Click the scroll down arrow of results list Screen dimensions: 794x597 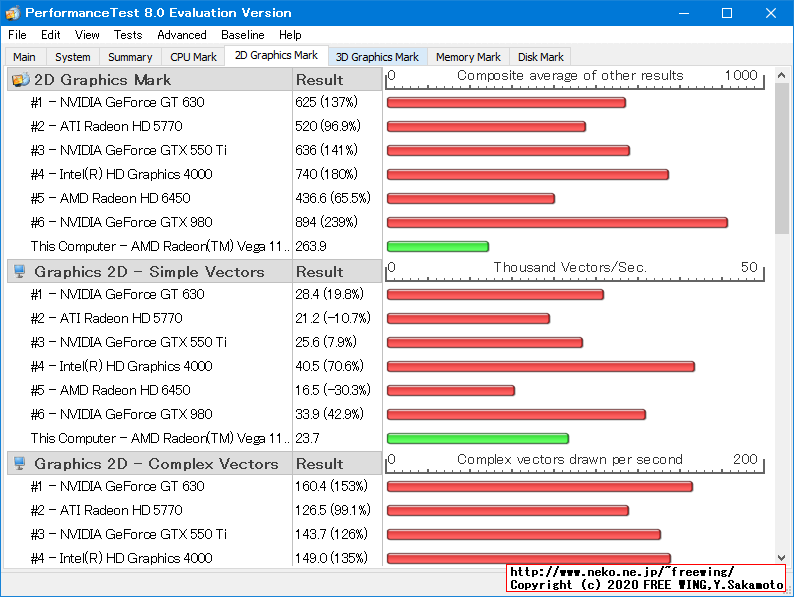782,558
